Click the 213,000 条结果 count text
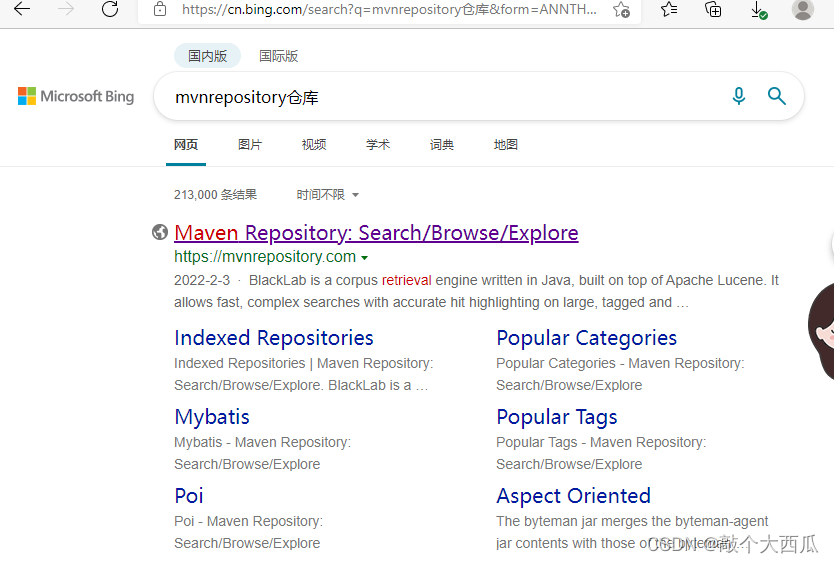This screenshot has width=834, height=563. point(215,195)
